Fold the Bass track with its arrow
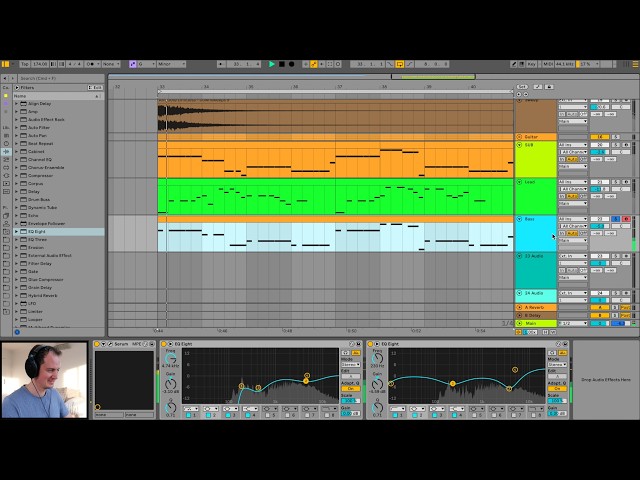Screen dimensions: 640x480 coord(519,219)
